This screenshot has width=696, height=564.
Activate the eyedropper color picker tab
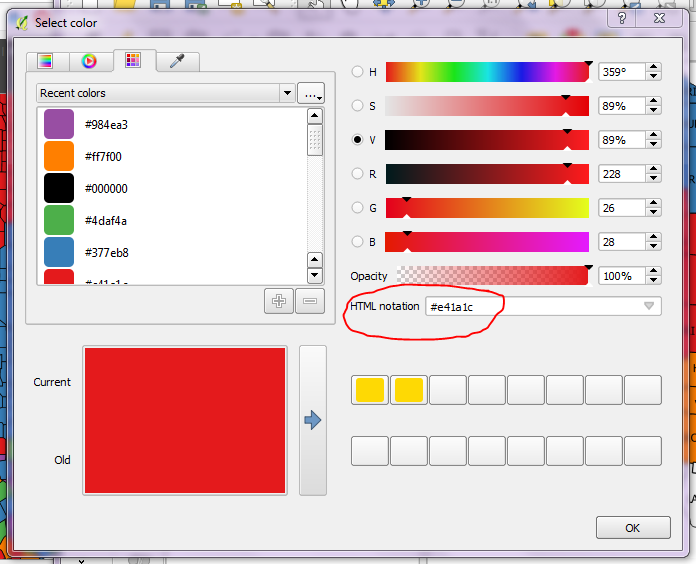pos(177,62)
